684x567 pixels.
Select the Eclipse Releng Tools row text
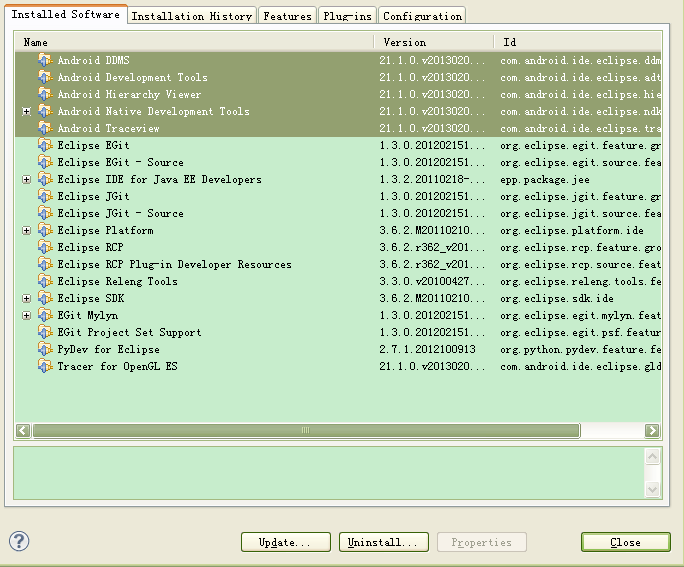117,281
